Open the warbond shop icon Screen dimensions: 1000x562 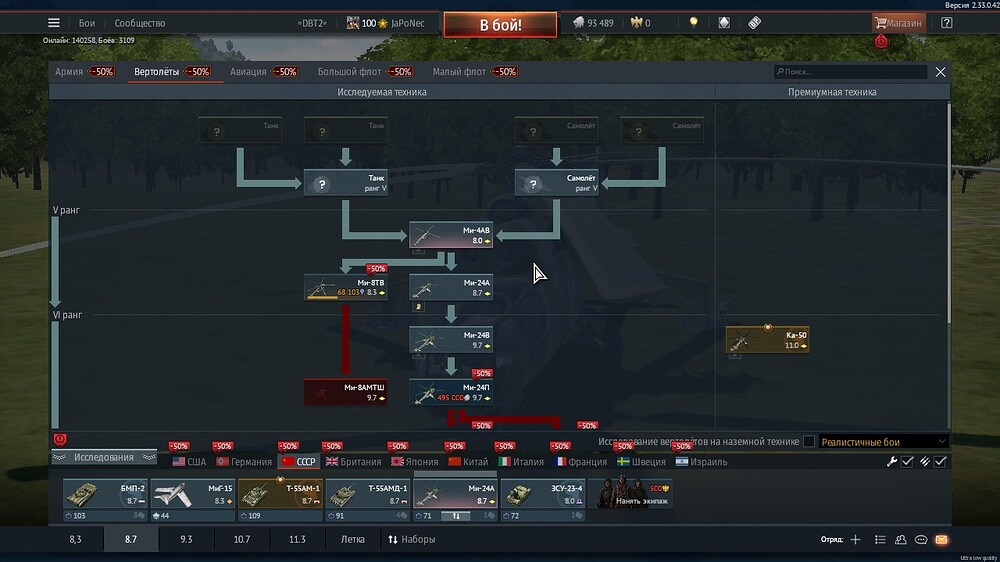(724, 23)
